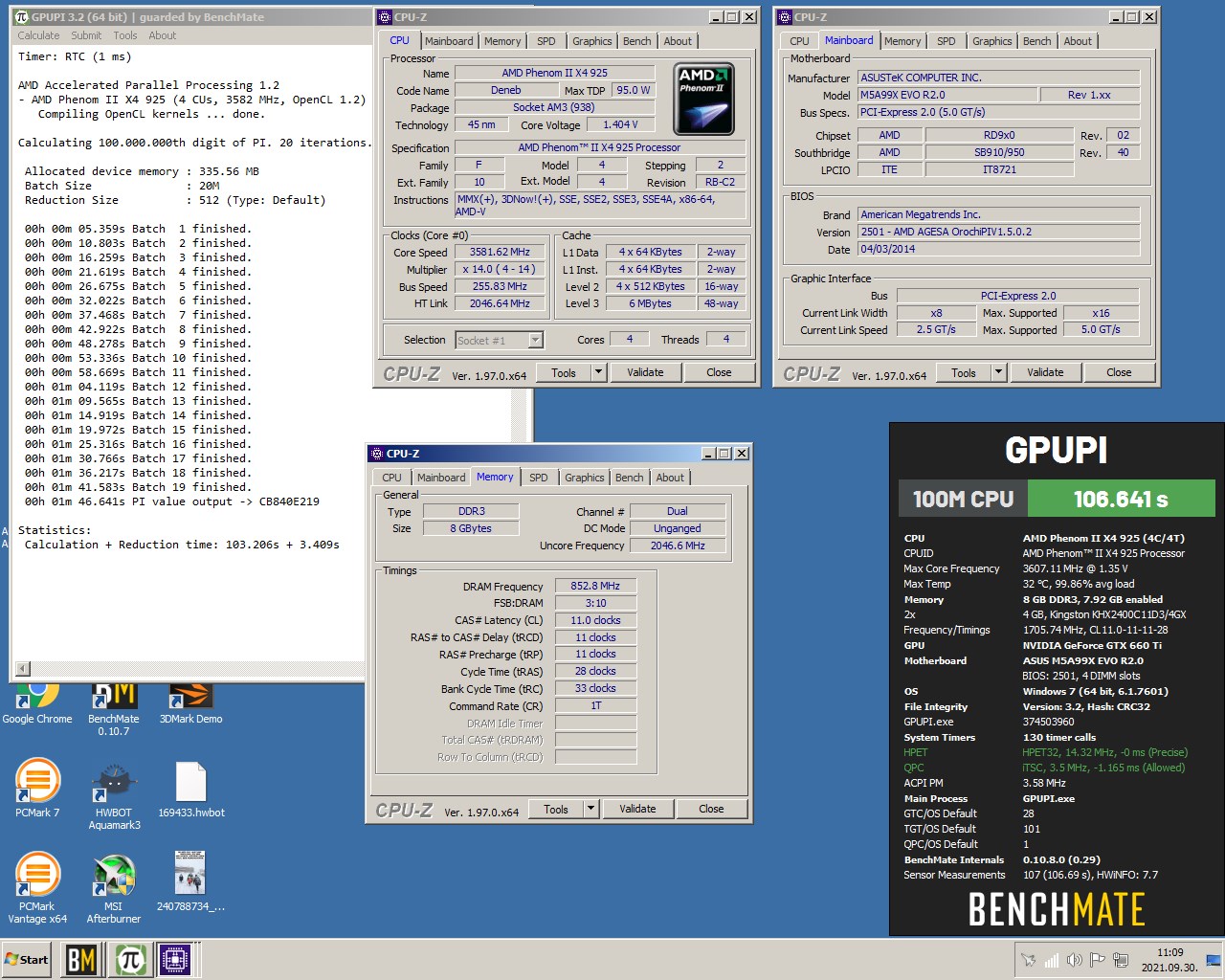Open Action Center flag tray icon
The height and width of the screenshot is (980, 1225).
1098,960
